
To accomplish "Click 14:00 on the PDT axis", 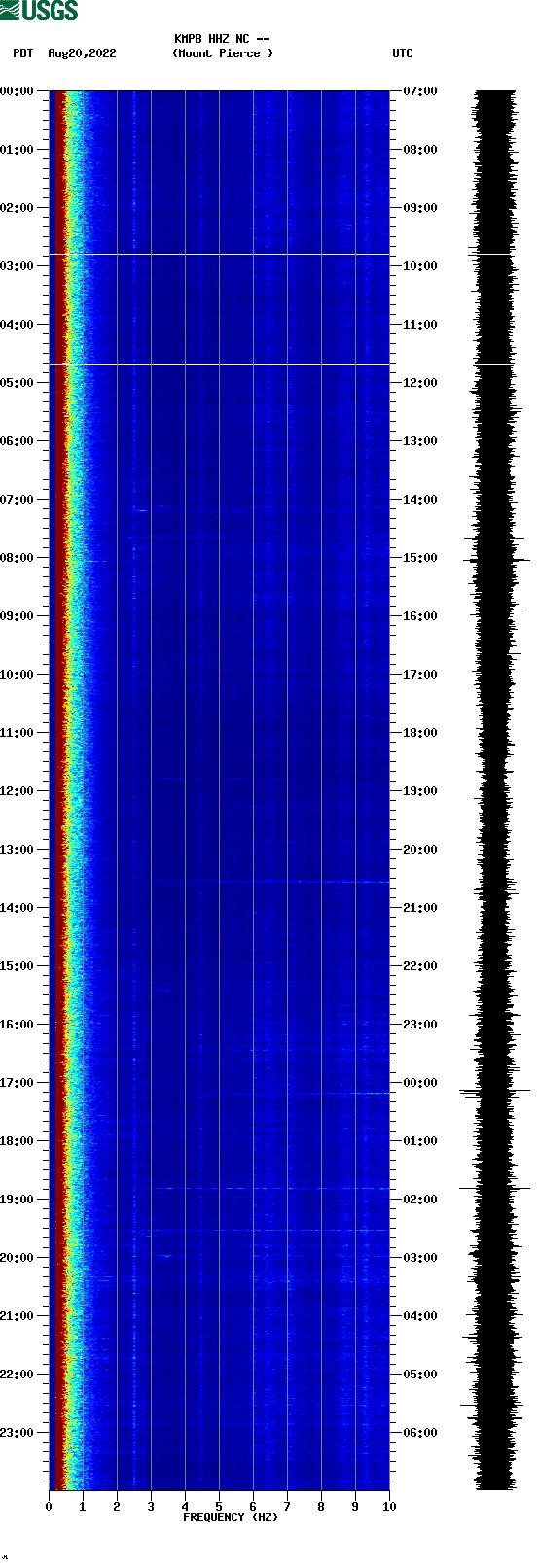I will (x=18, y=908).
